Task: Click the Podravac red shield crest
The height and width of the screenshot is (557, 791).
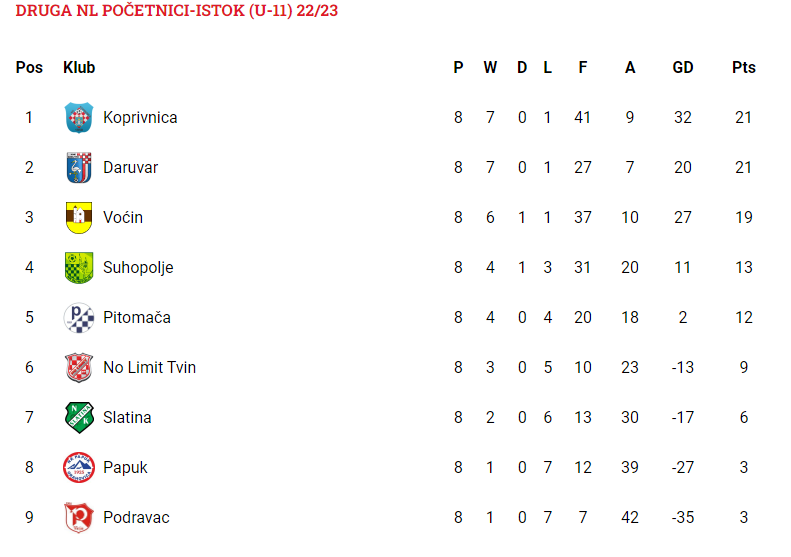Action: point(79,517)
